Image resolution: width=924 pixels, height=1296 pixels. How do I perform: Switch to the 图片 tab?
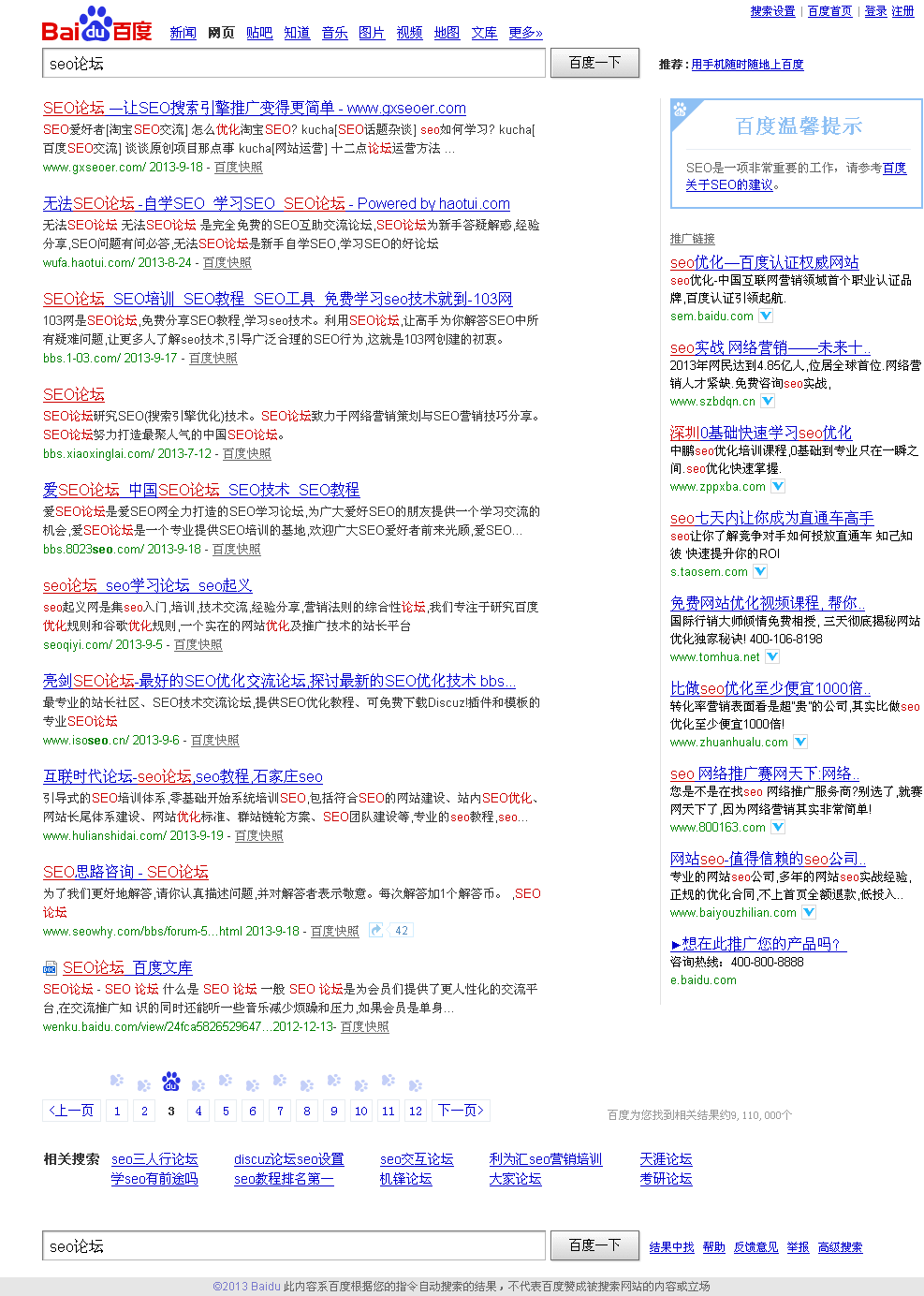[372, 33]
